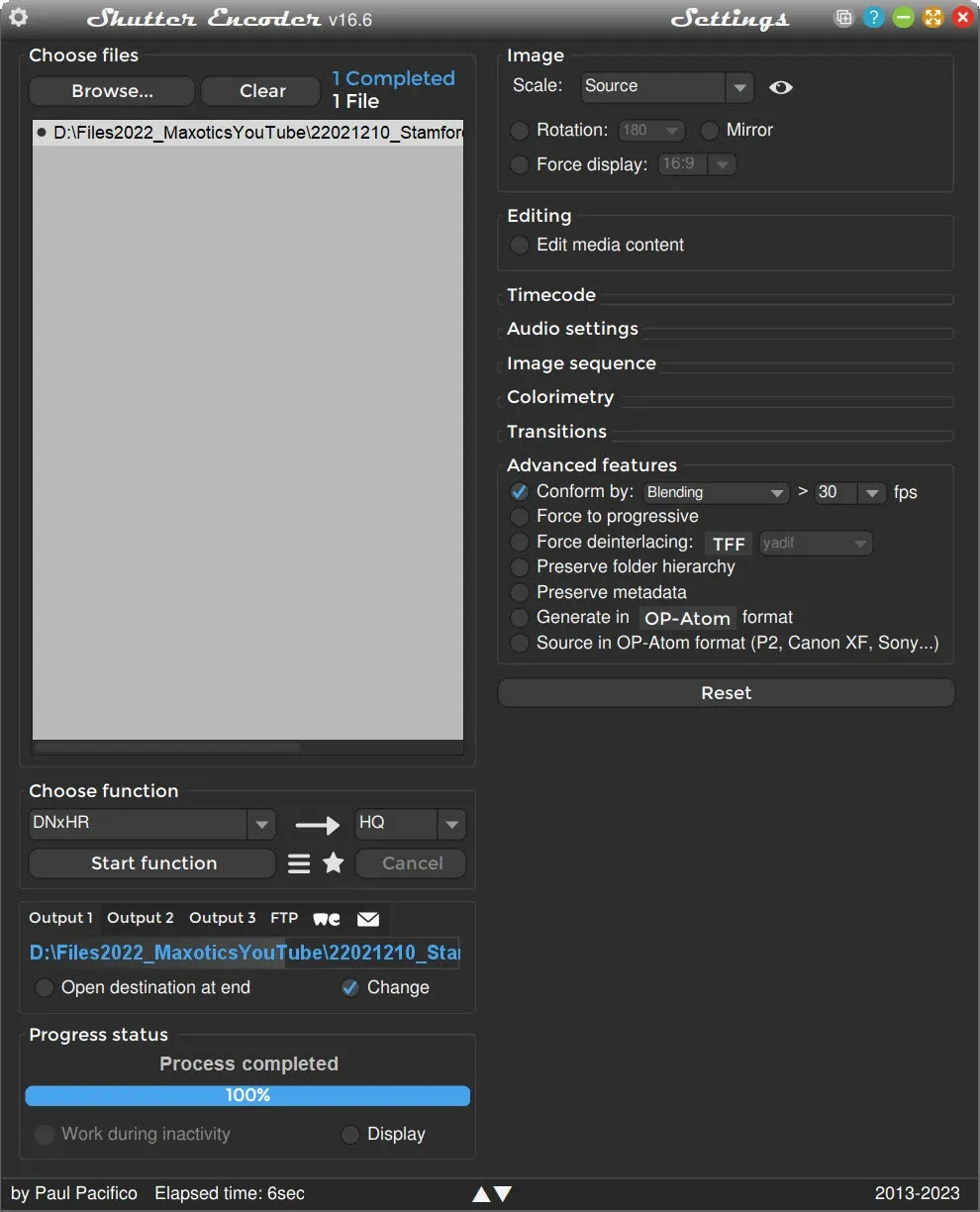Enable the Mirror option

click(710, 131)
